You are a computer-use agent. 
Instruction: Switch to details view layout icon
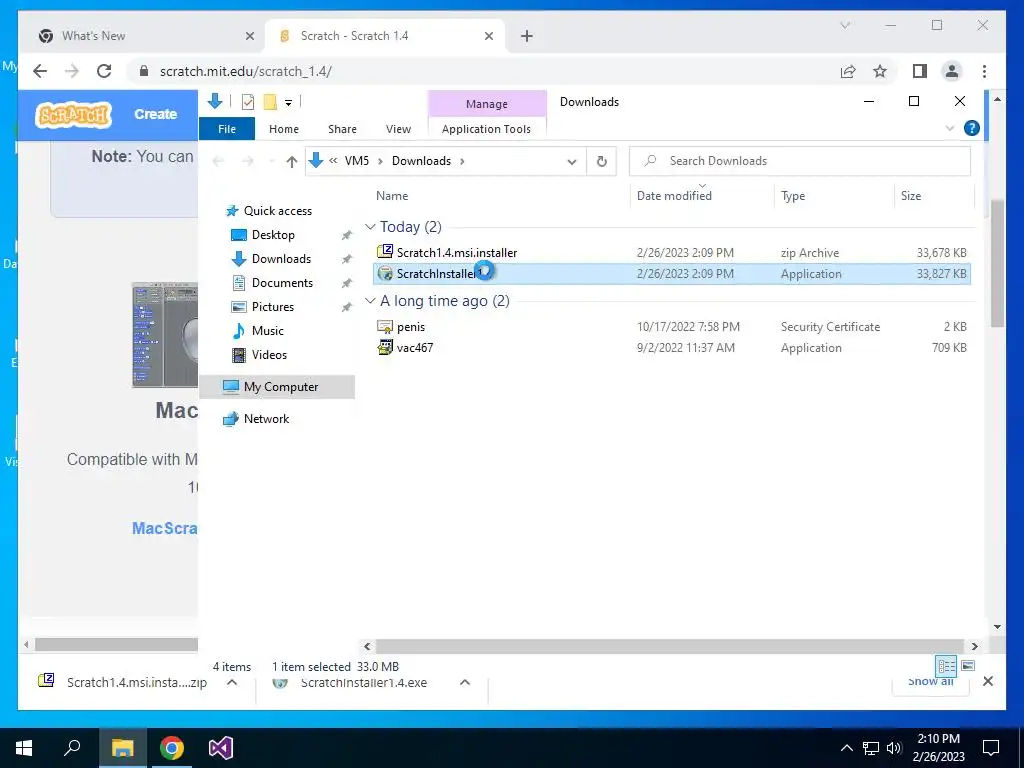(x=946, y=666)
